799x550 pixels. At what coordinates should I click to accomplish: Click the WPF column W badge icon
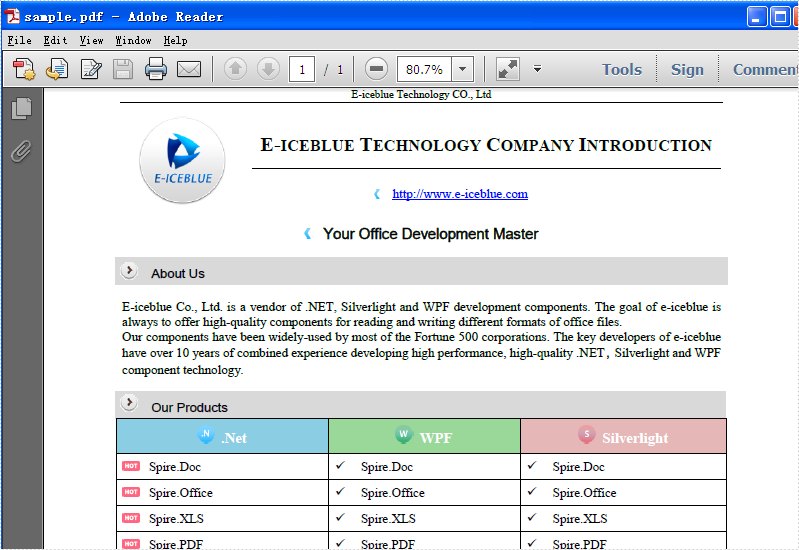[404, 435]
